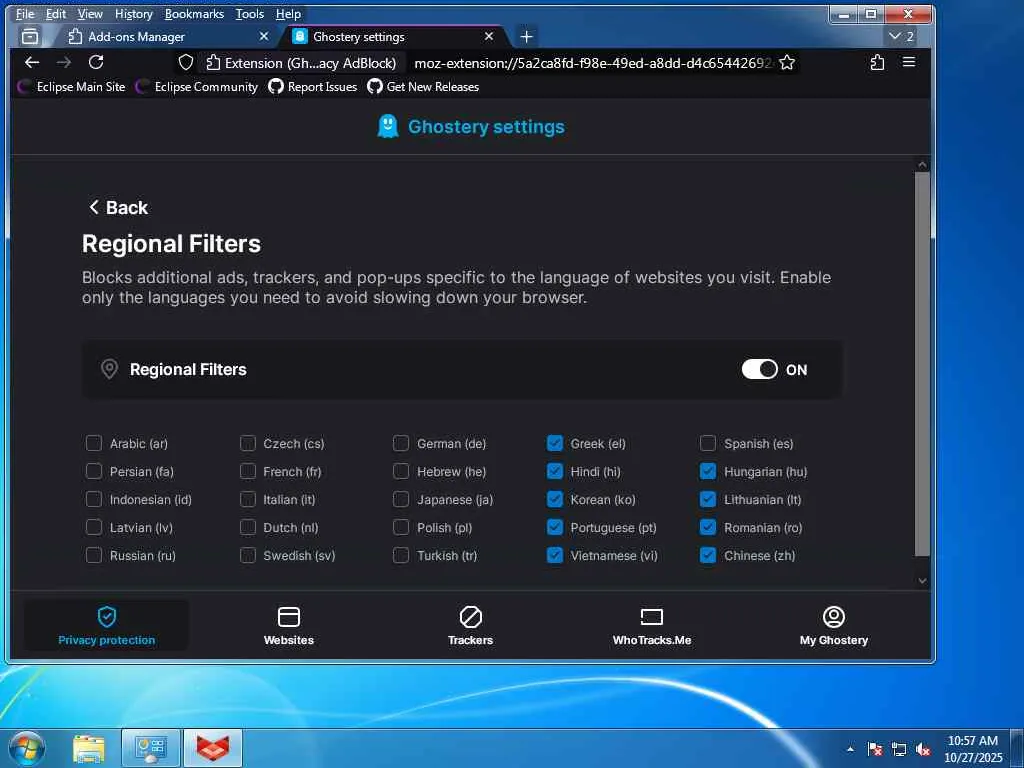Screen dimensions: 1024x768
Task: Click the page scrollbar up arrow
Action: click(x=922, y=165)
